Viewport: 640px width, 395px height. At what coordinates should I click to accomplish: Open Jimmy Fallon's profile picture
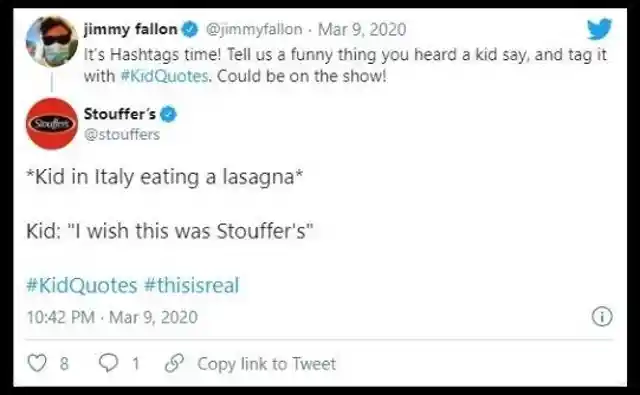tap(52, 41)
